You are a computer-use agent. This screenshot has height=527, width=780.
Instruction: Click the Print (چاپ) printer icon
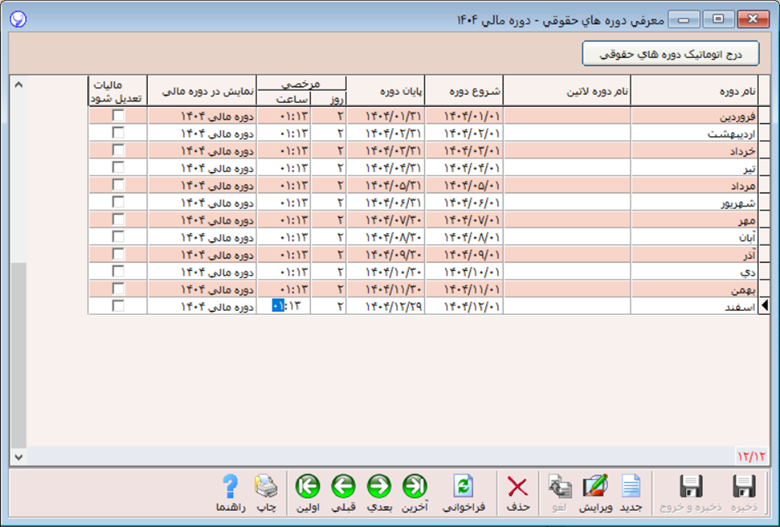coord(266,493)
